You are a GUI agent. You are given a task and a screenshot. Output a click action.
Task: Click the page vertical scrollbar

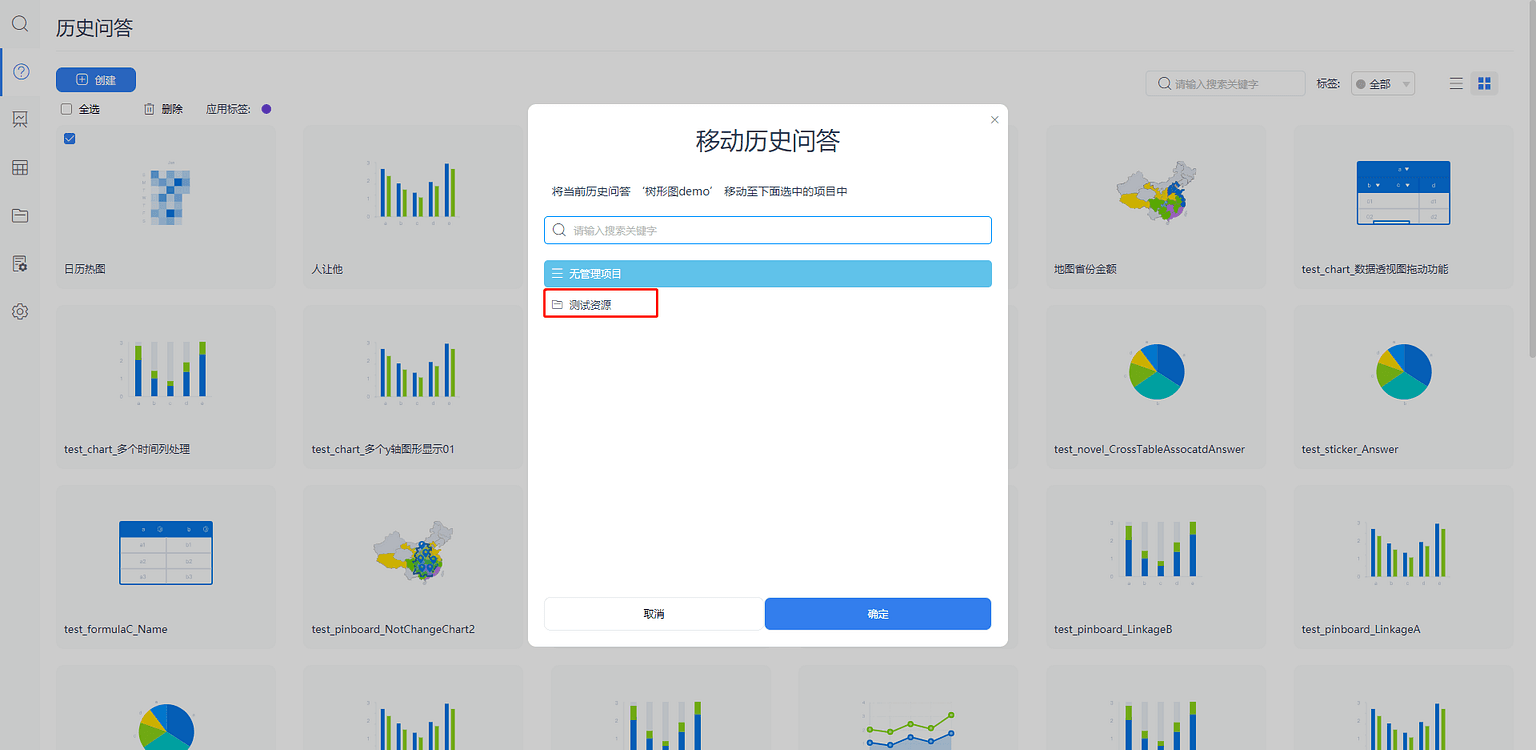coord(1531,180)
